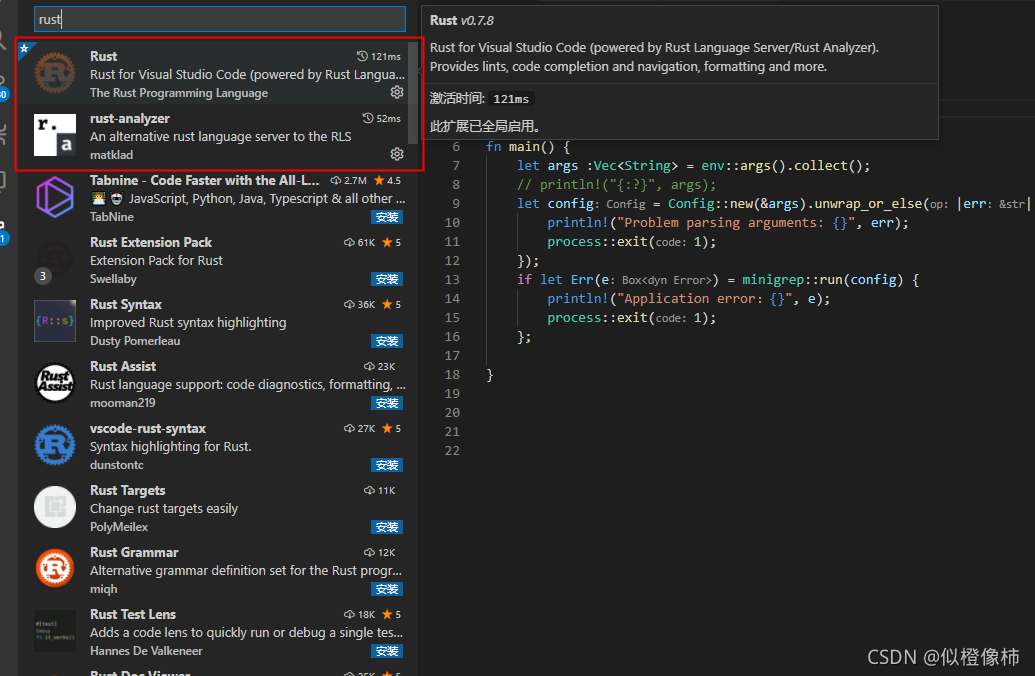This screenshot has height=676, width=1035.
Task: Open the 'vscode-rust-syntax' extension title
Action: [x=148, y=428]
